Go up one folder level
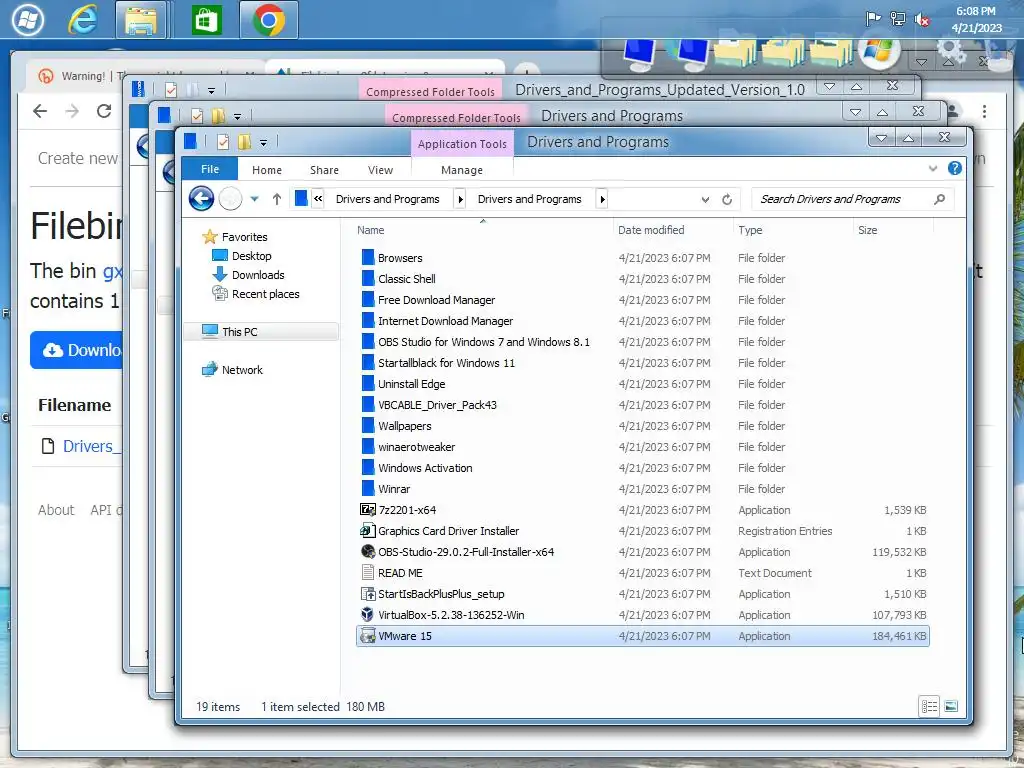 (x=277, y=199)
